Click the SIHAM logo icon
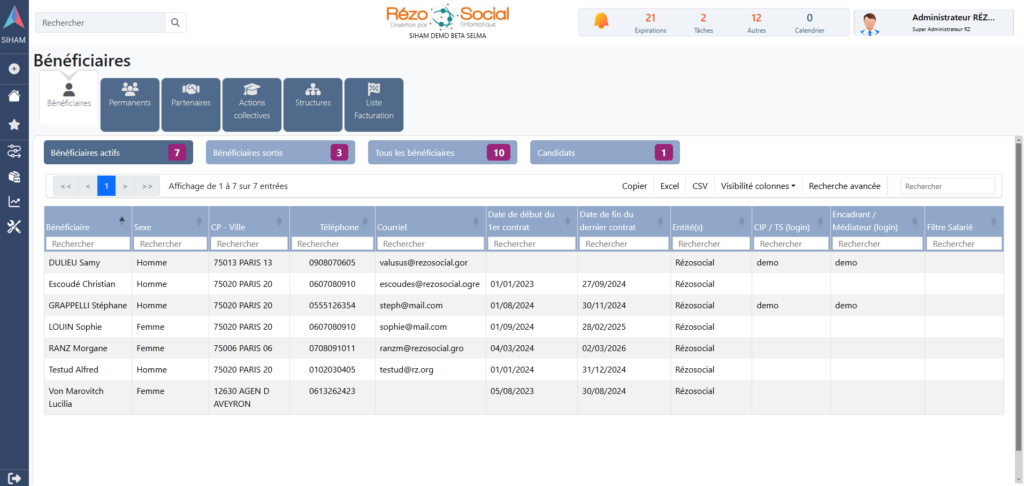 click(x=14, y=17)
